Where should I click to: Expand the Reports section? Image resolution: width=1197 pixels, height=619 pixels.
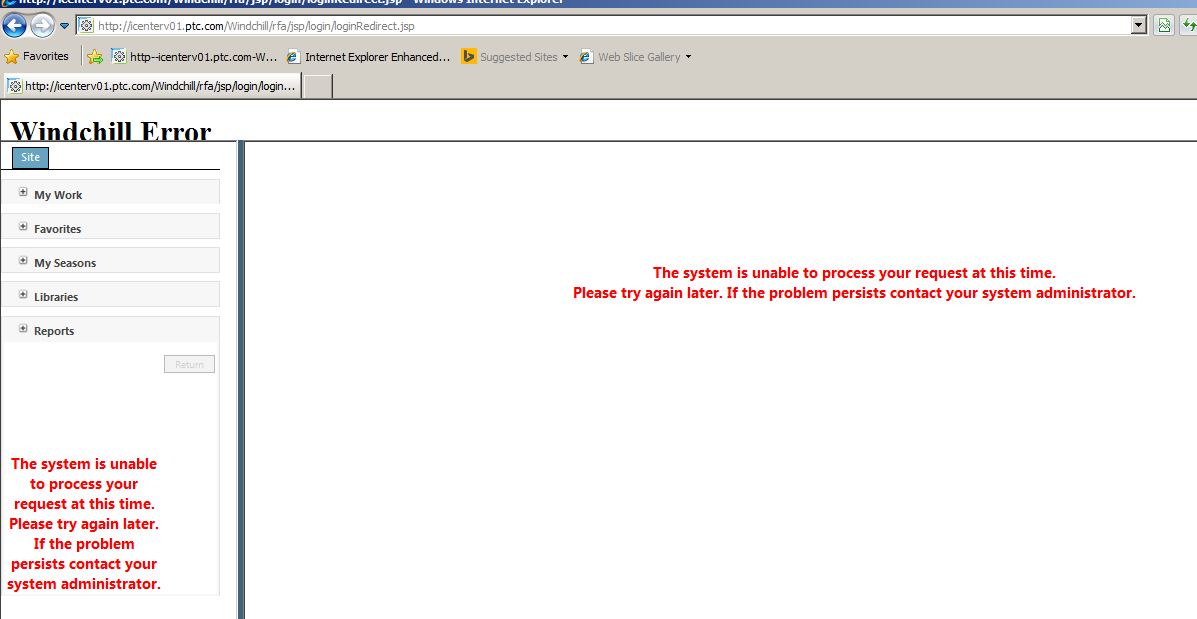click(23, 328)
